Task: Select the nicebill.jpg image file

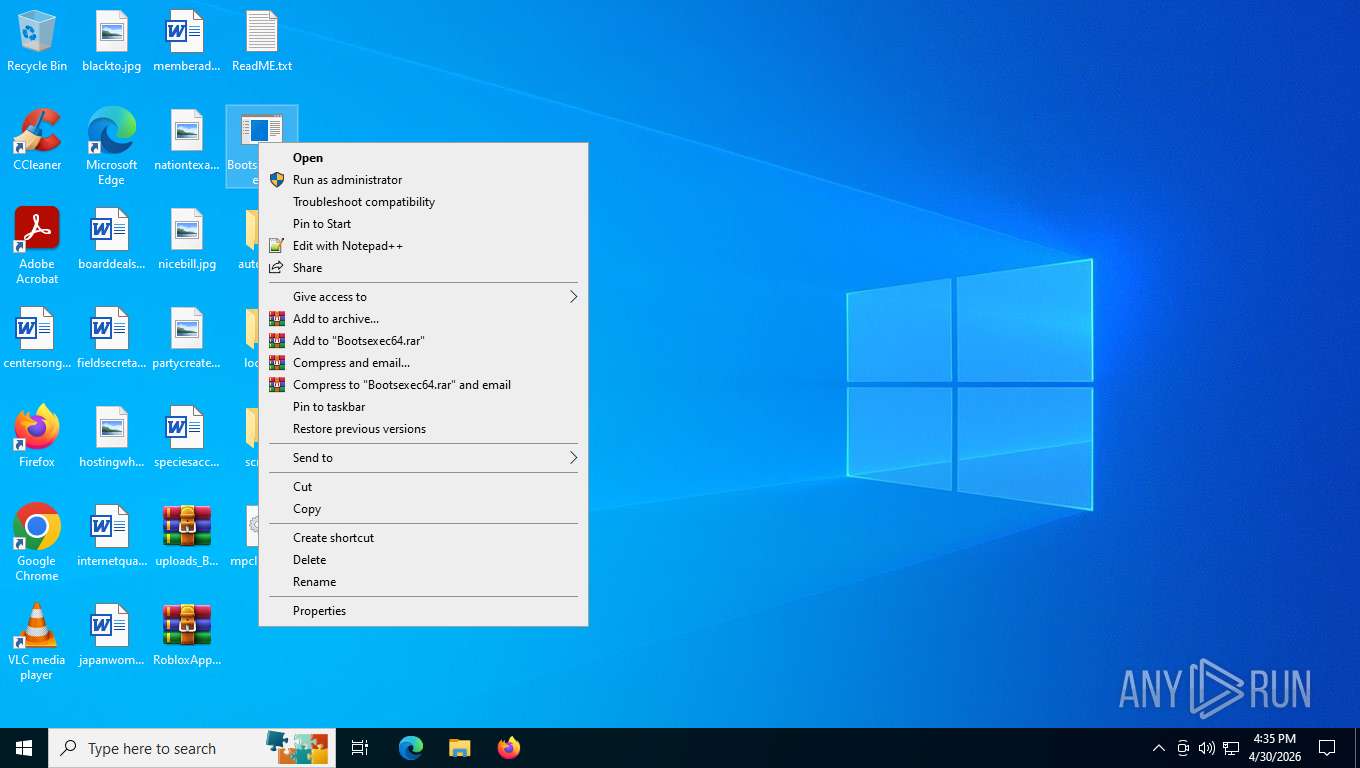Action: [187, 240]
